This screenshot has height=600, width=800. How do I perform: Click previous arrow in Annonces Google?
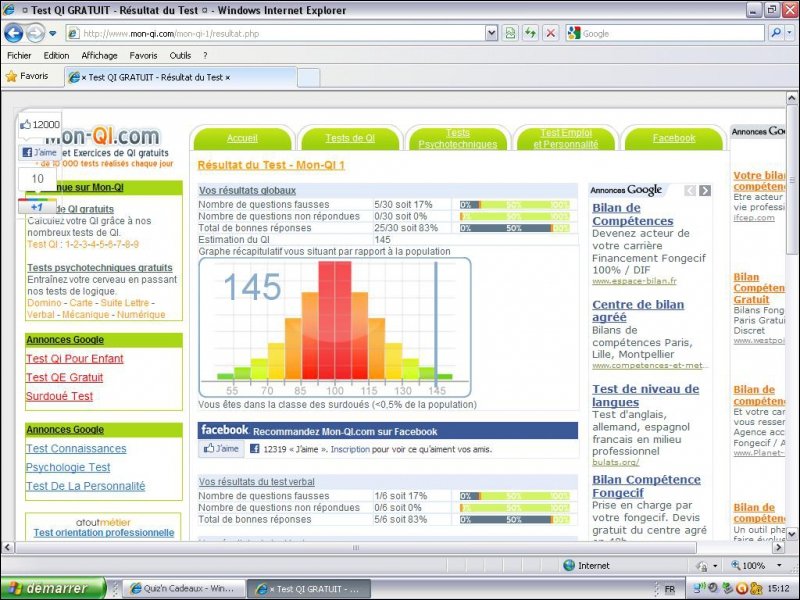point(690,190)
